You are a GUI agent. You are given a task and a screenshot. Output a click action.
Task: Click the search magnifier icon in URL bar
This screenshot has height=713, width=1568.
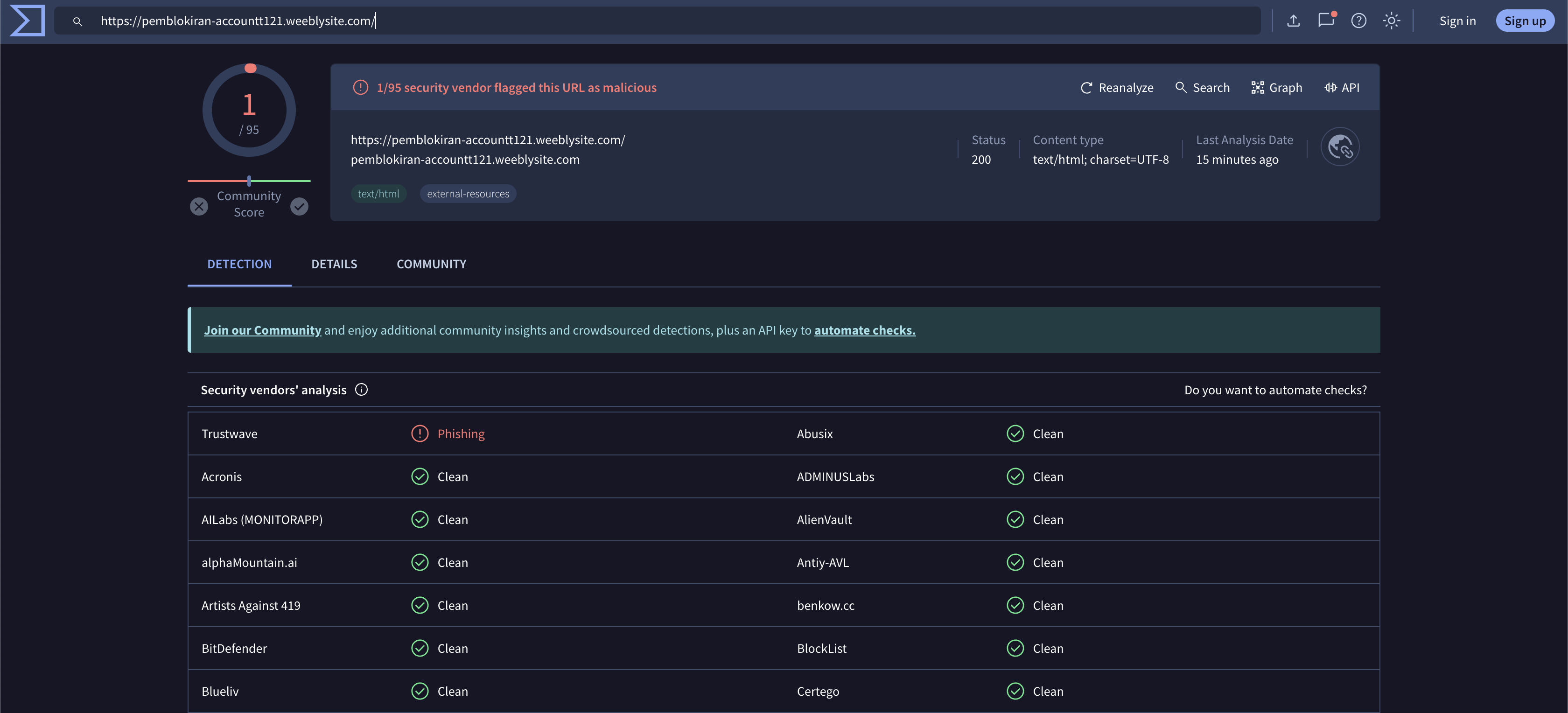77,21
